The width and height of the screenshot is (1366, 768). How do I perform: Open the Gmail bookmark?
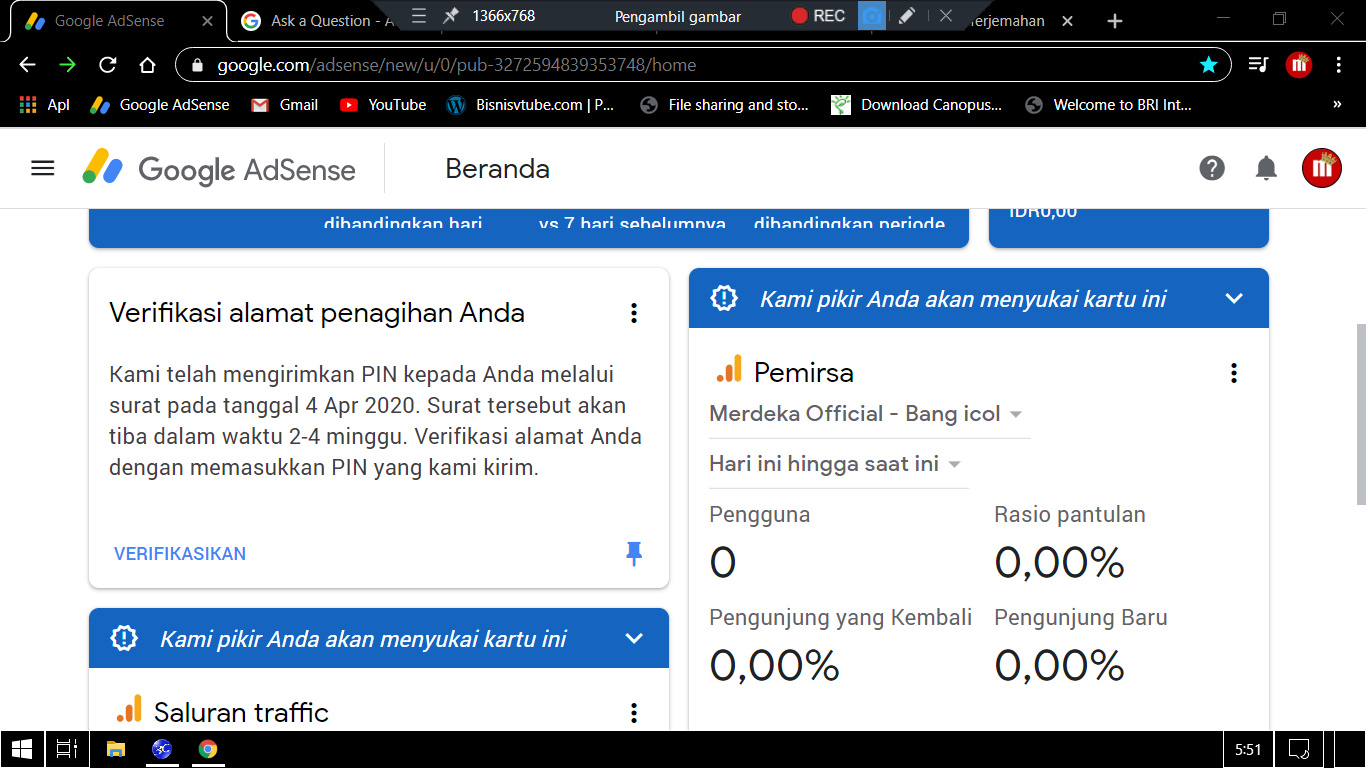pyautogui.click(x=285, y=104)
